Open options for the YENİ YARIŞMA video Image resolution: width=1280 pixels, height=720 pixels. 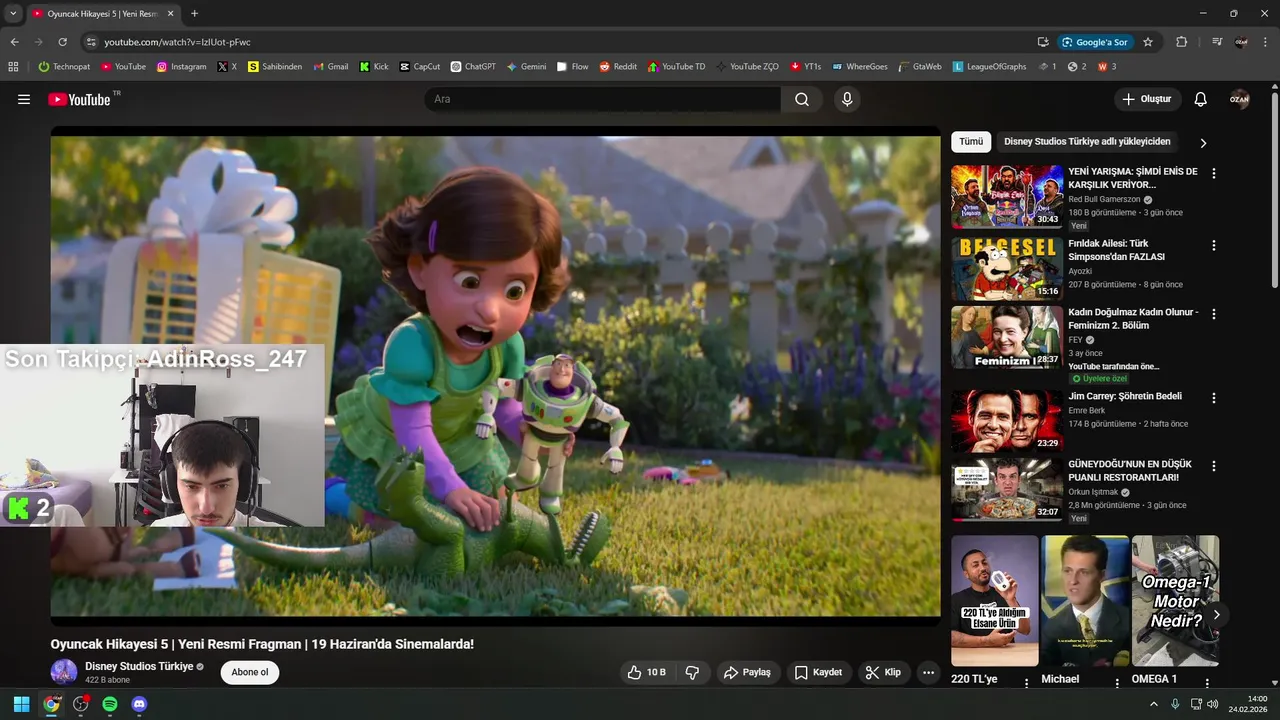[1214, 173]
